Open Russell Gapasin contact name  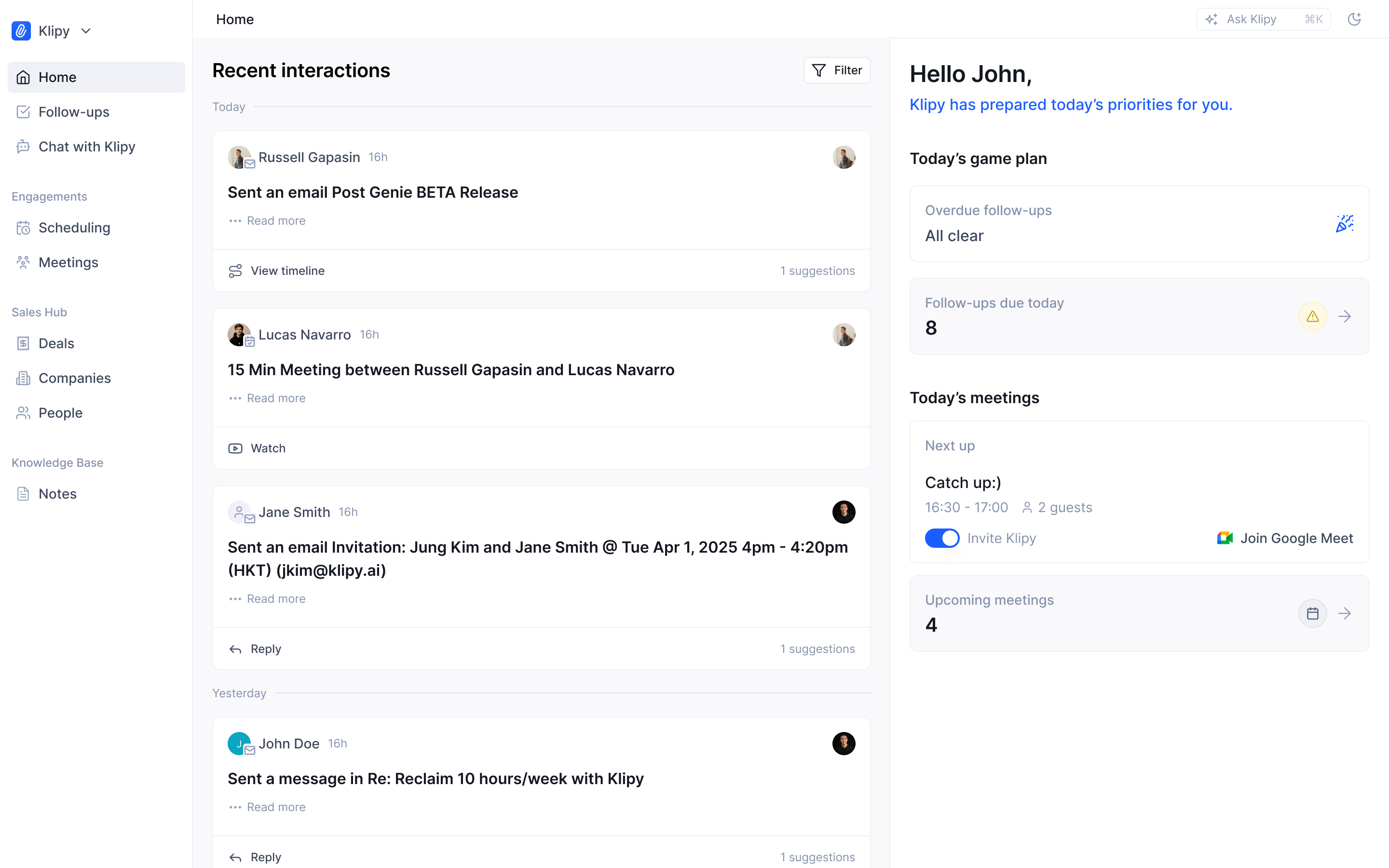pyautogui.click(x=309, y=157)
